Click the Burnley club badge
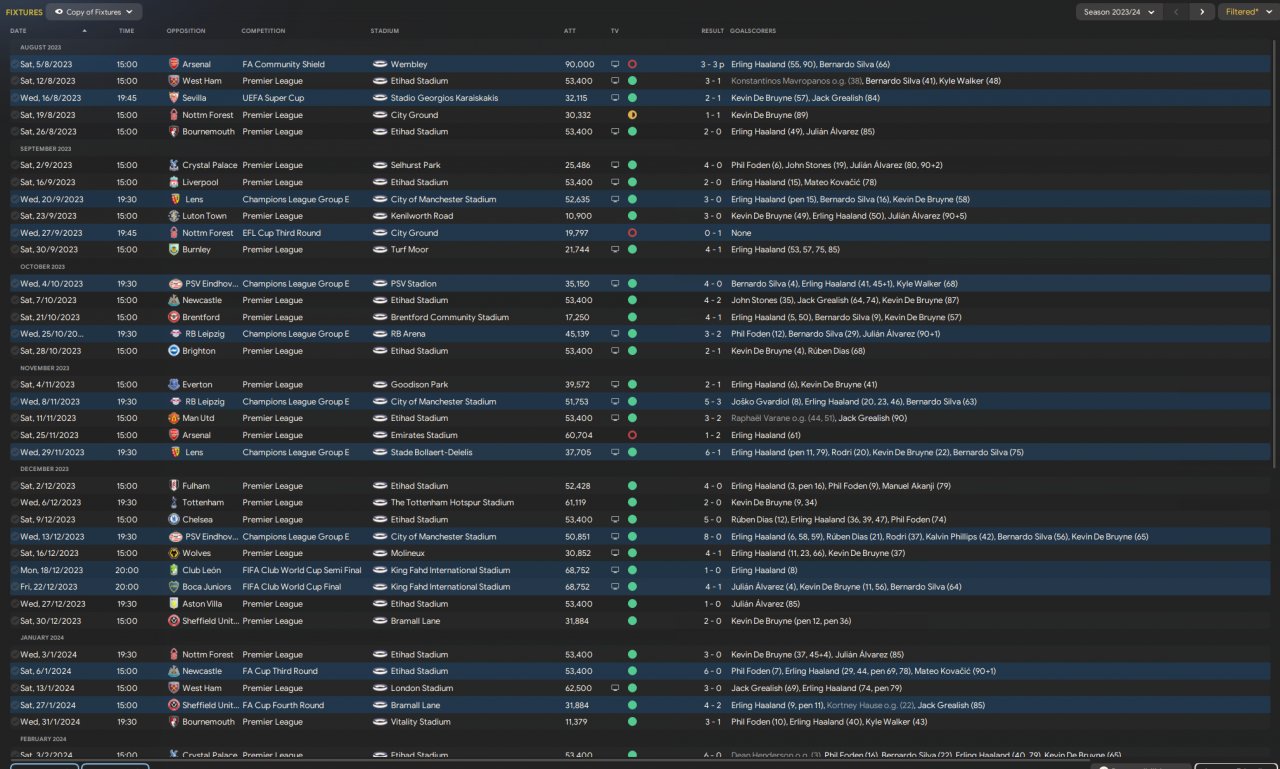Viewport: 1280px width, 769px height. tap(175, 250)
